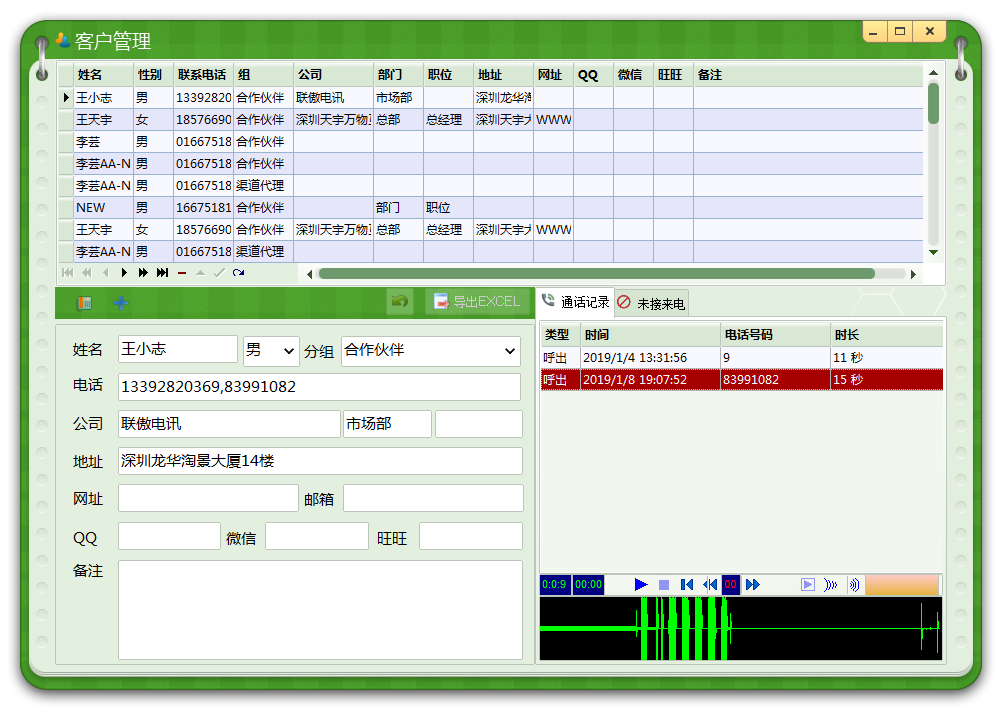Play the selected call recording
Viewport: 1002px width, 720px height.
click(x=641, y=585)
